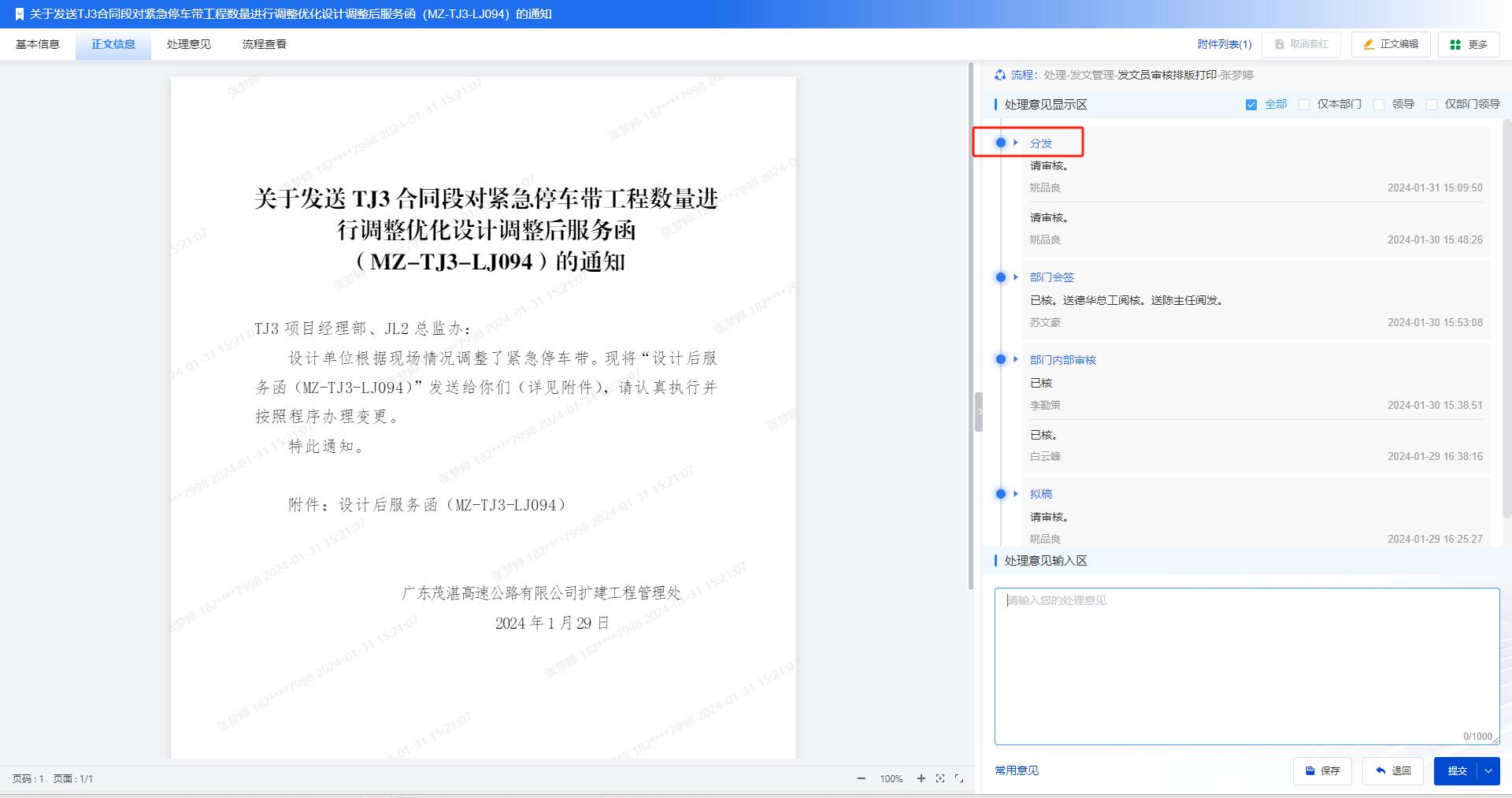Save the opinion with 保存
Viewport: 1512px width, 798px height.
click(x=1322, y=770)
